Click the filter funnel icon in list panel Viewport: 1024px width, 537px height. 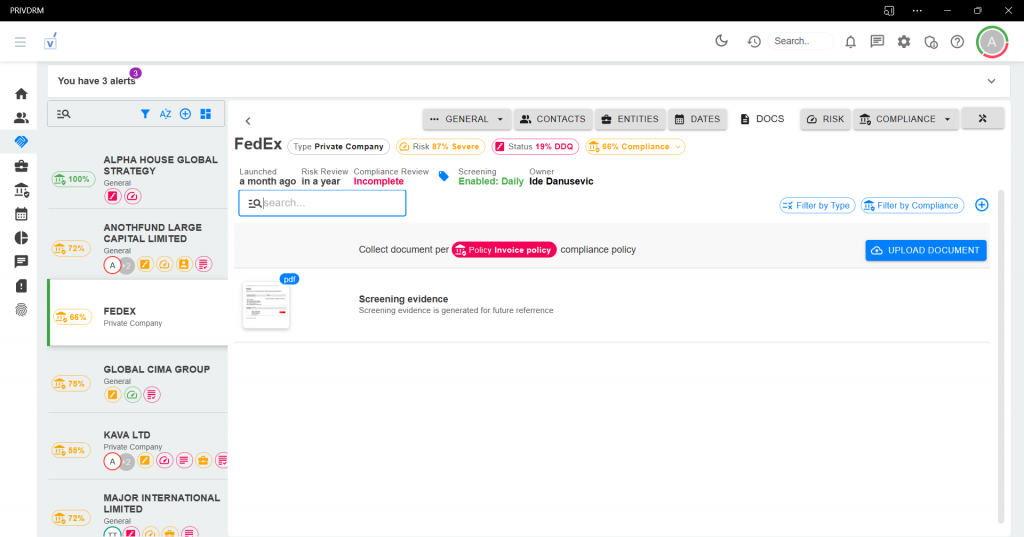[145, 114]
